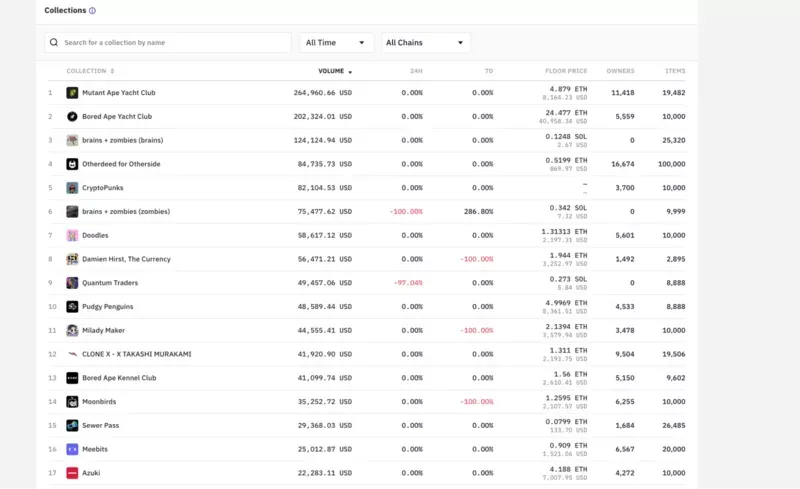
Task: Sort by Owners column header
Action: click(x=620, y=71)
